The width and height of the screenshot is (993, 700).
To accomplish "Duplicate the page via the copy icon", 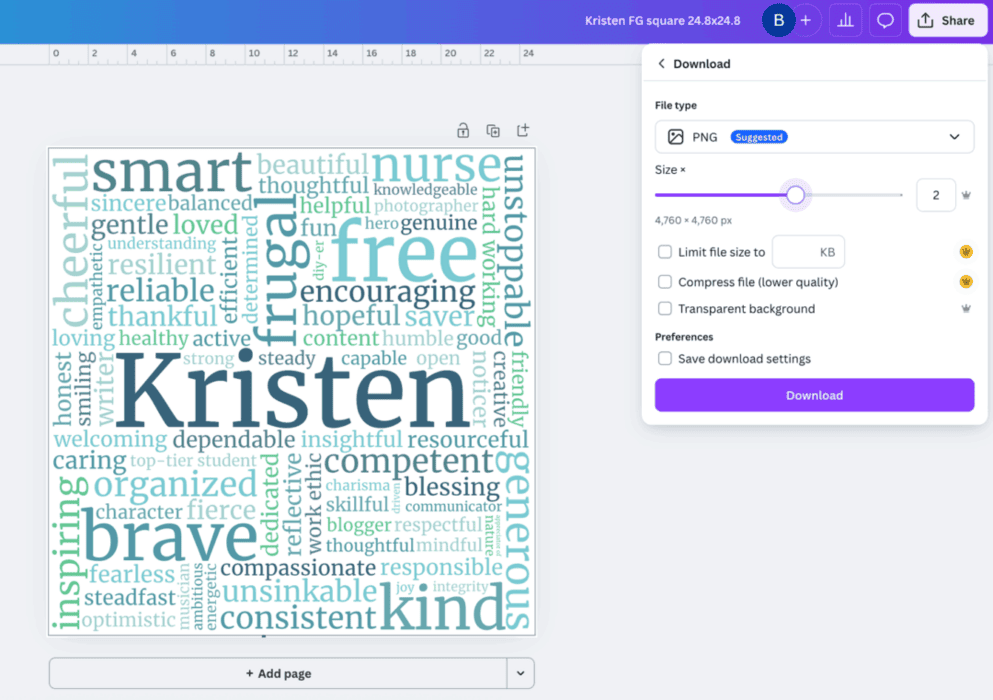I will tap(492, 130).
